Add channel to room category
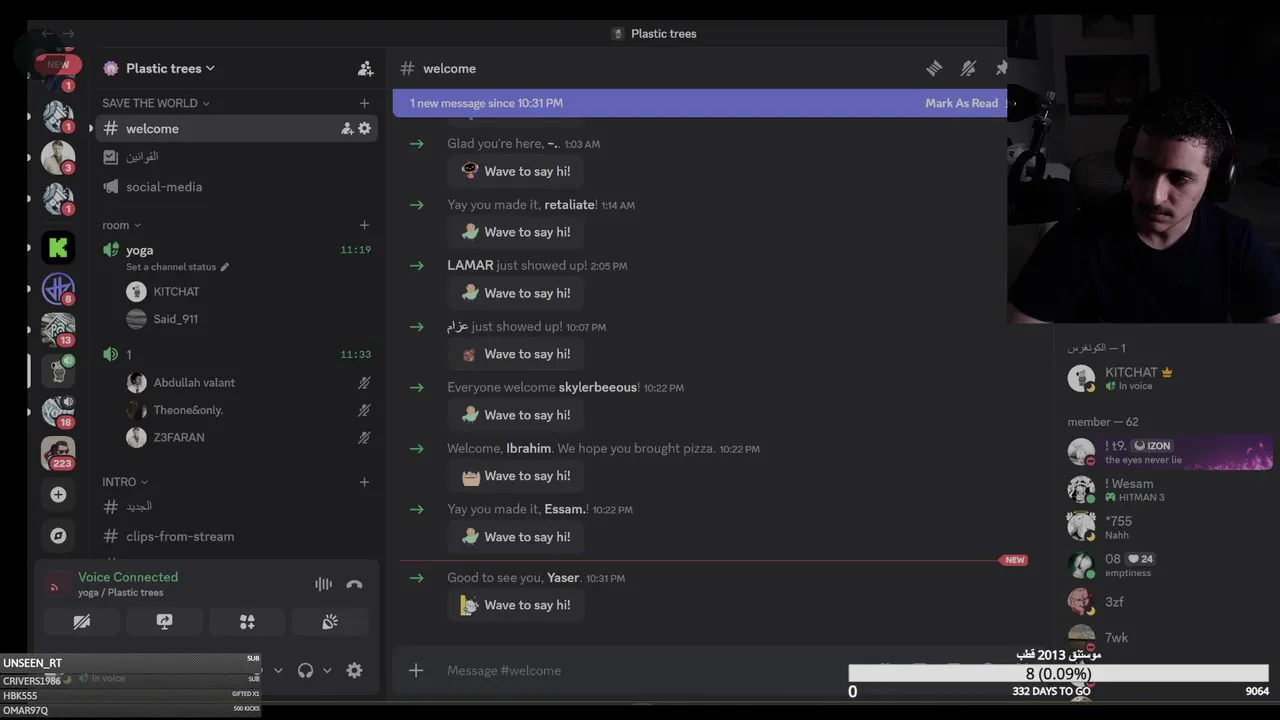This screenshot has height=720, width=1280. tap(364, 225)
